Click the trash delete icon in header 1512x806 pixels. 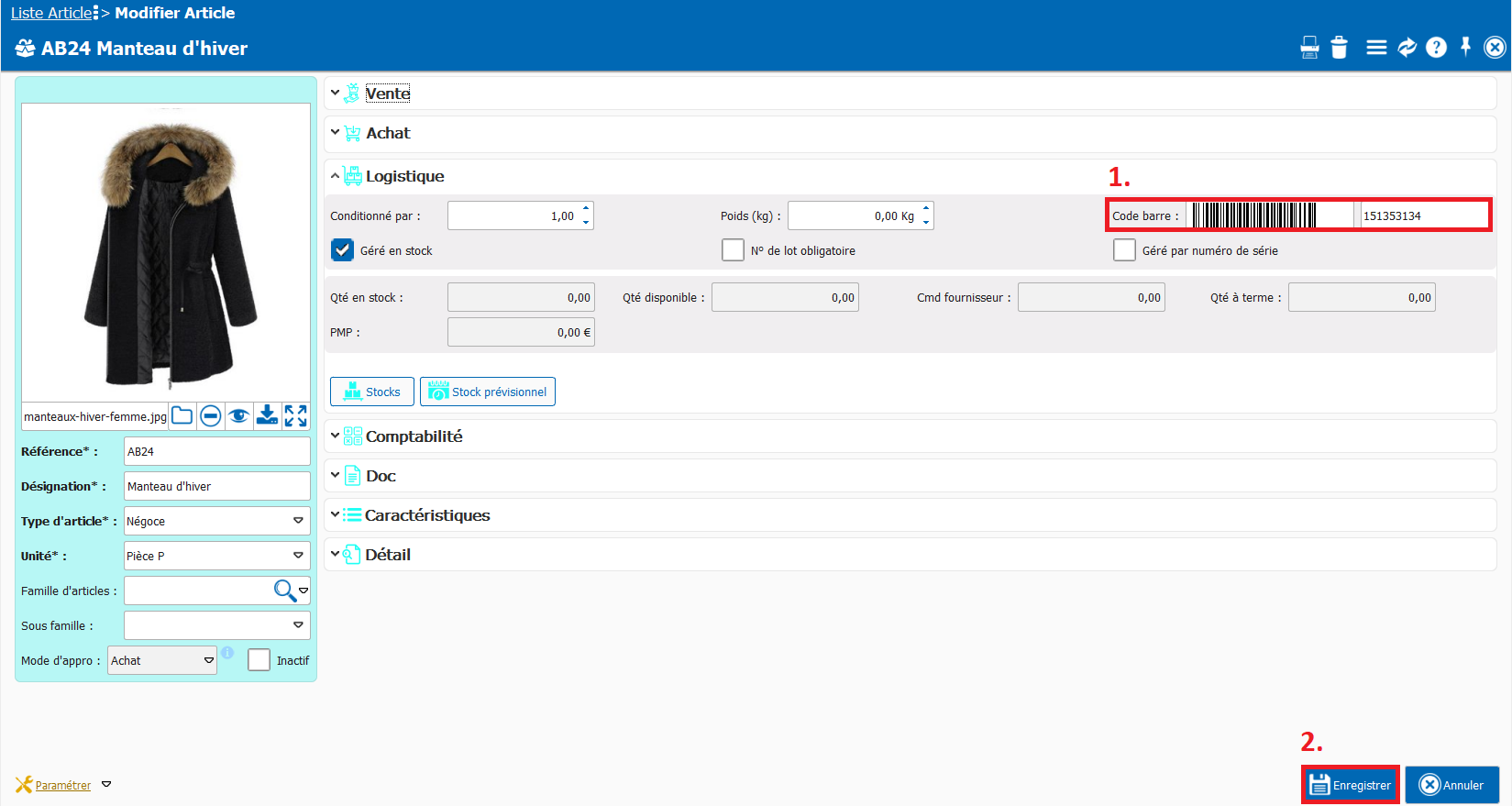point(1339,48)
